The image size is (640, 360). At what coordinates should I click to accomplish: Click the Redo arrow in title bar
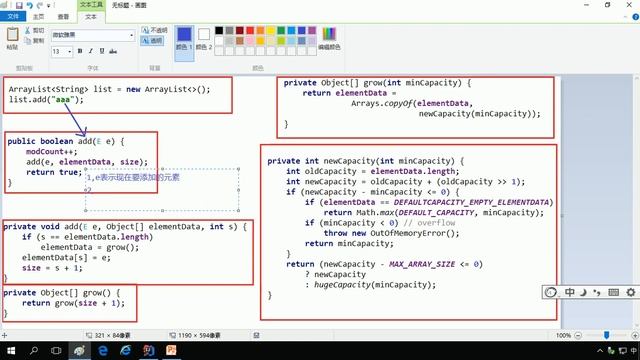click(40, 5)
